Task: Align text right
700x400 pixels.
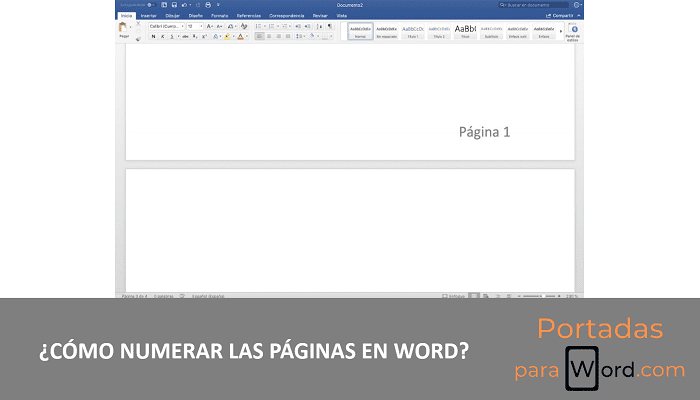Action: [278, 36]
